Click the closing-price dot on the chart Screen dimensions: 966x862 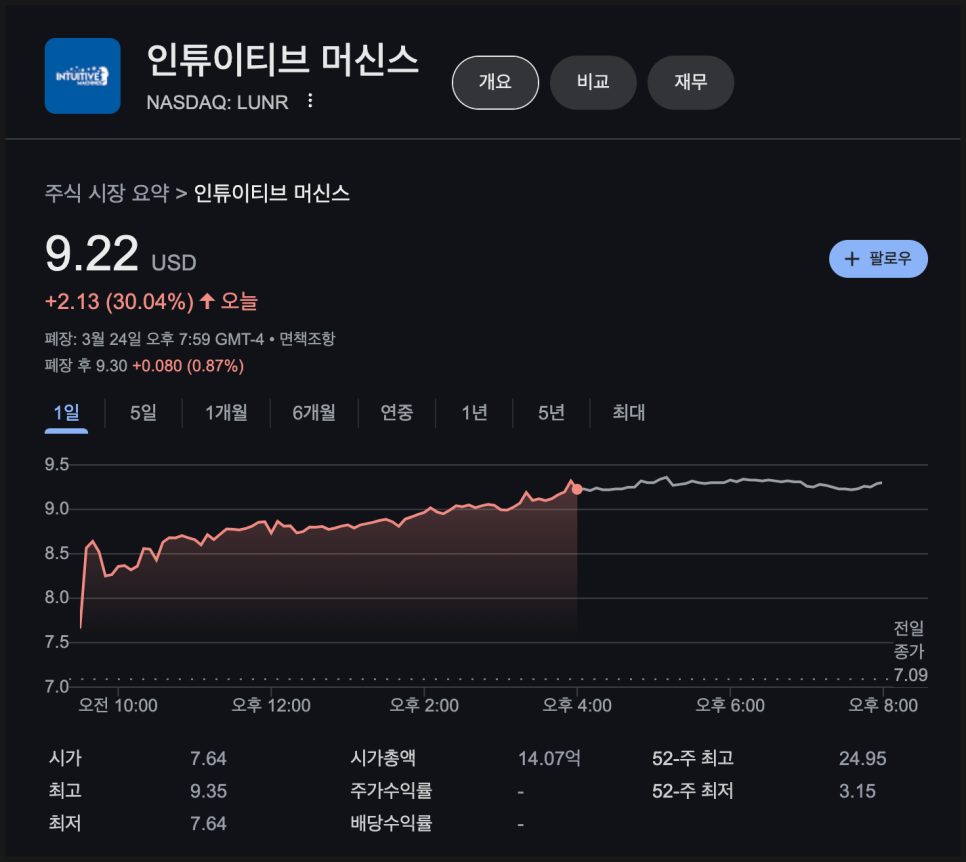(x=577, y=489)
